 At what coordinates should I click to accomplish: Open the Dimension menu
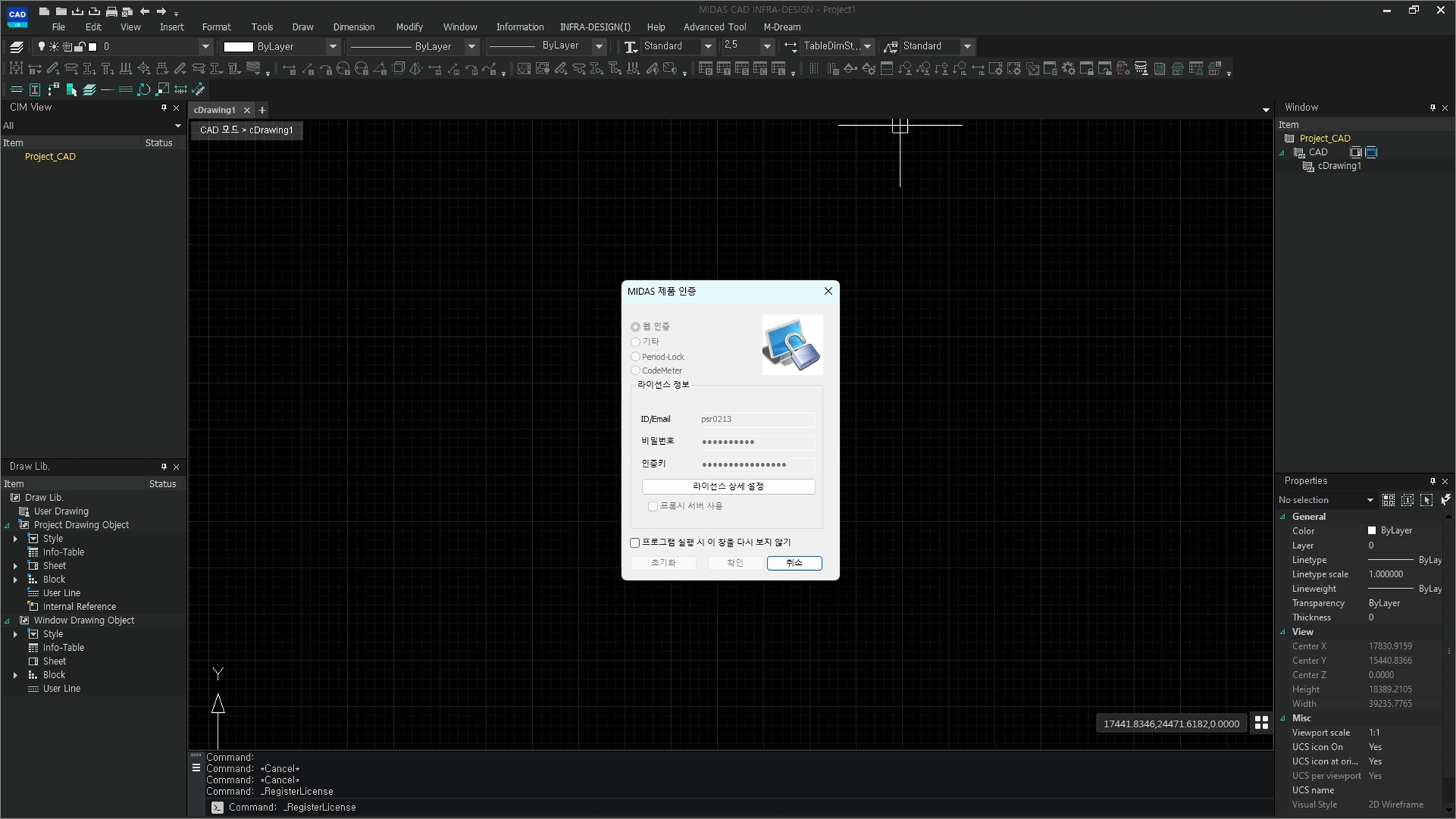click(354, 27)
